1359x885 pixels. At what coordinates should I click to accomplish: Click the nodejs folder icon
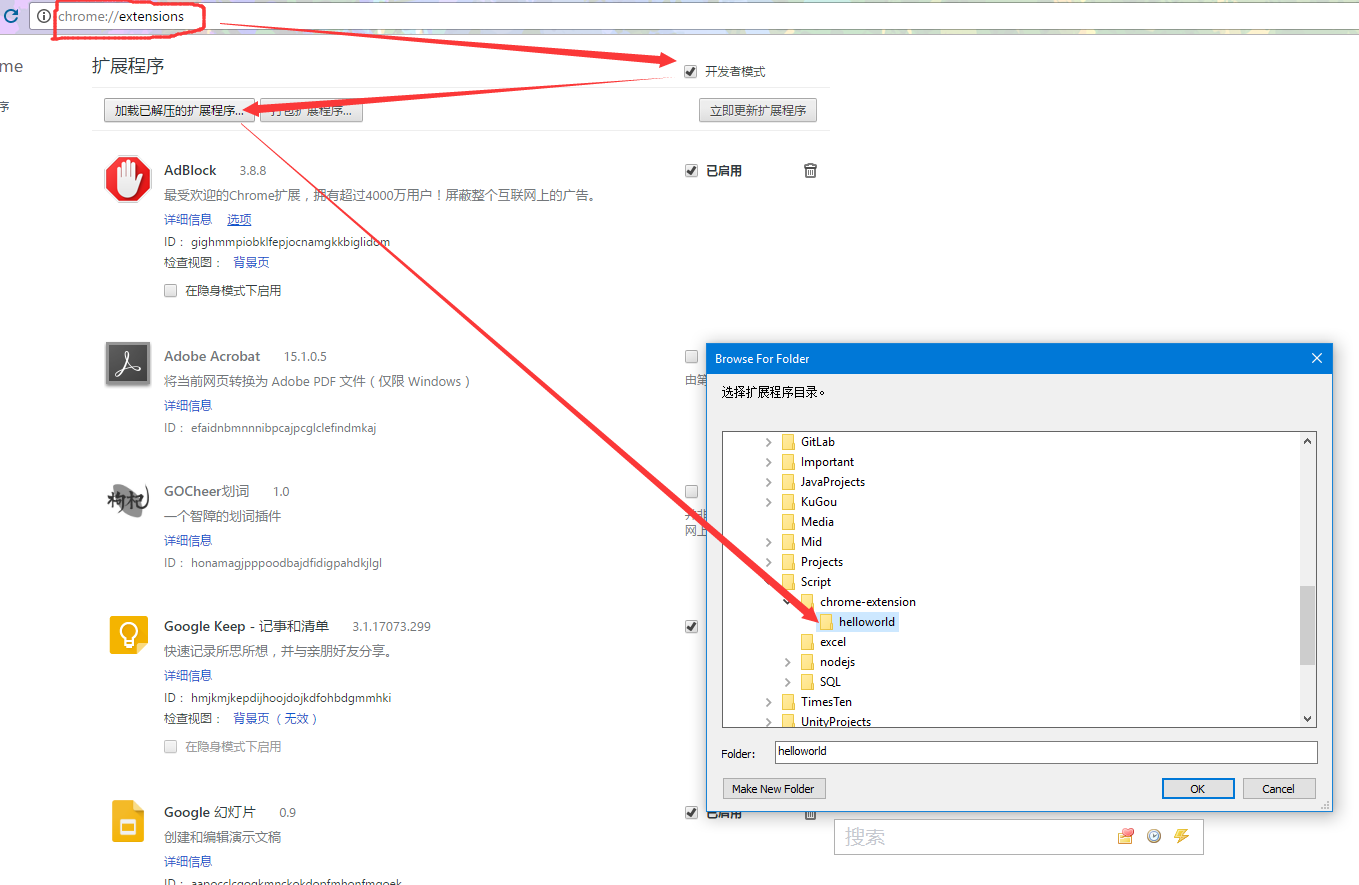click(x=807, y=662)
